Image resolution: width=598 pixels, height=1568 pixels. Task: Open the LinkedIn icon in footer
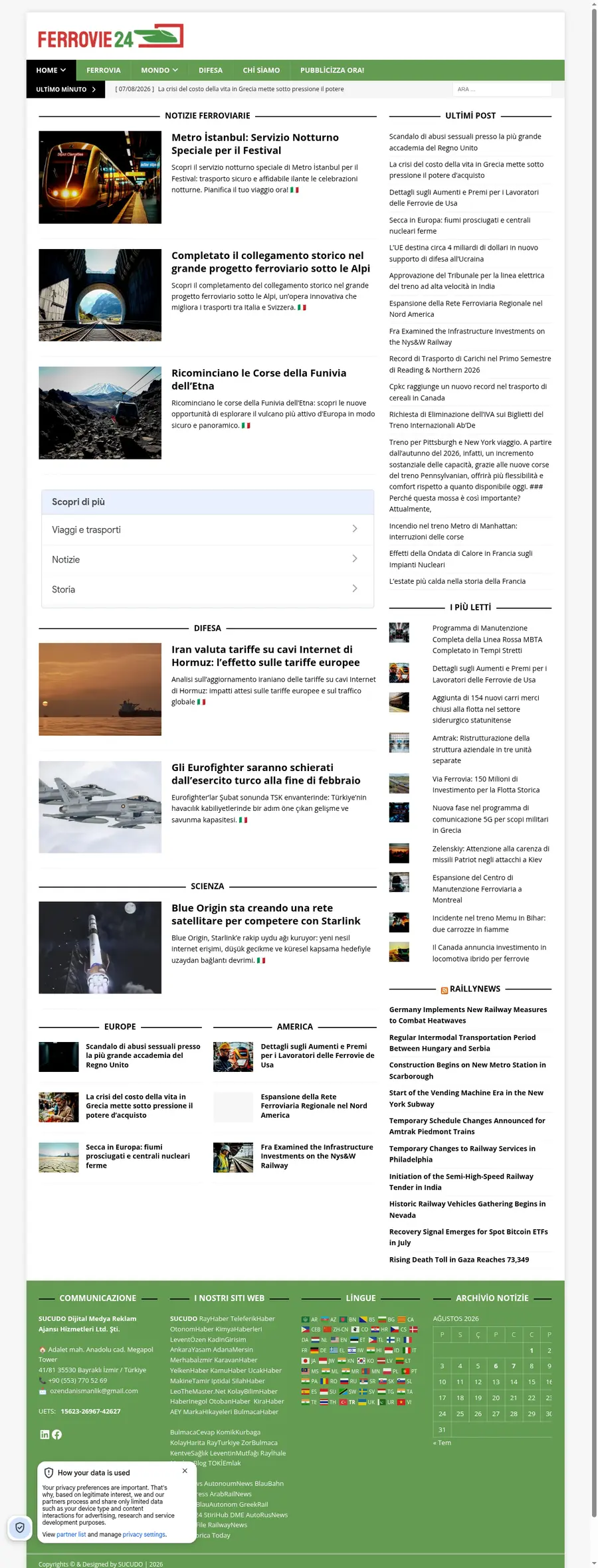tap(45, 1435)
